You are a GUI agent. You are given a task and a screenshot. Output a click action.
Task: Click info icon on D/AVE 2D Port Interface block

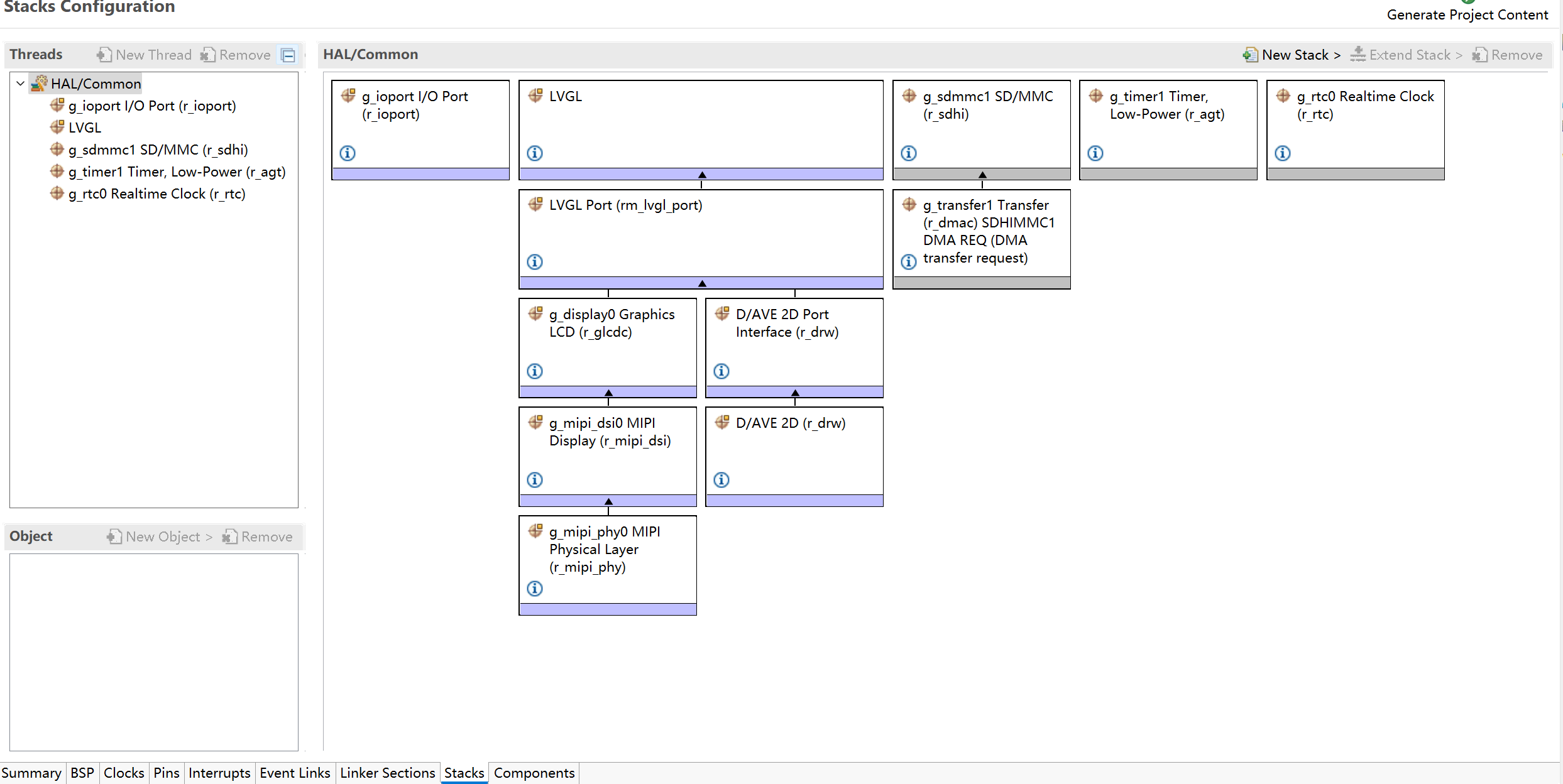coord(721,371)
